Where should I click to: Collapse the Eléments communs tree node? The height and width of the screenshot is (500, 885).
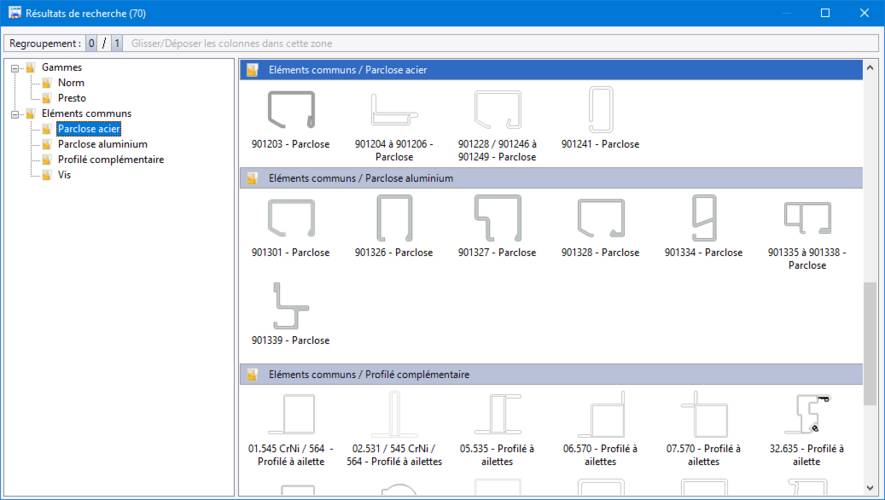coord(16,114)
